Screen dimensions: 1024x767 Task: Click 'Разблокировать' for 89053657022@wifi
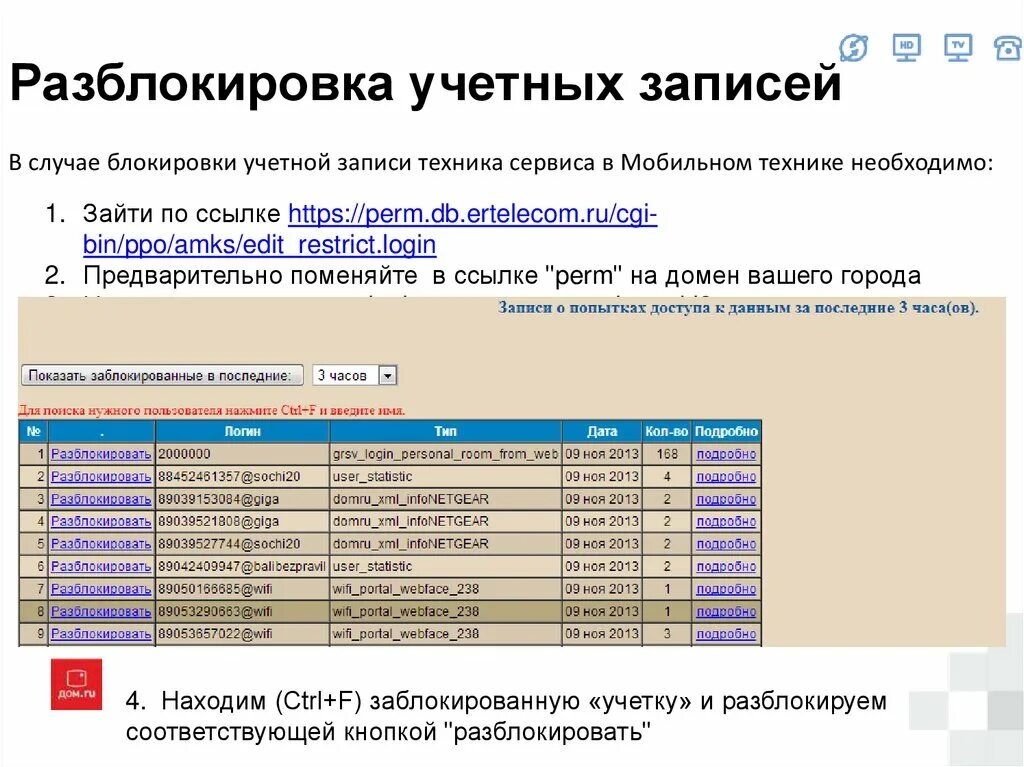point(101,634)
